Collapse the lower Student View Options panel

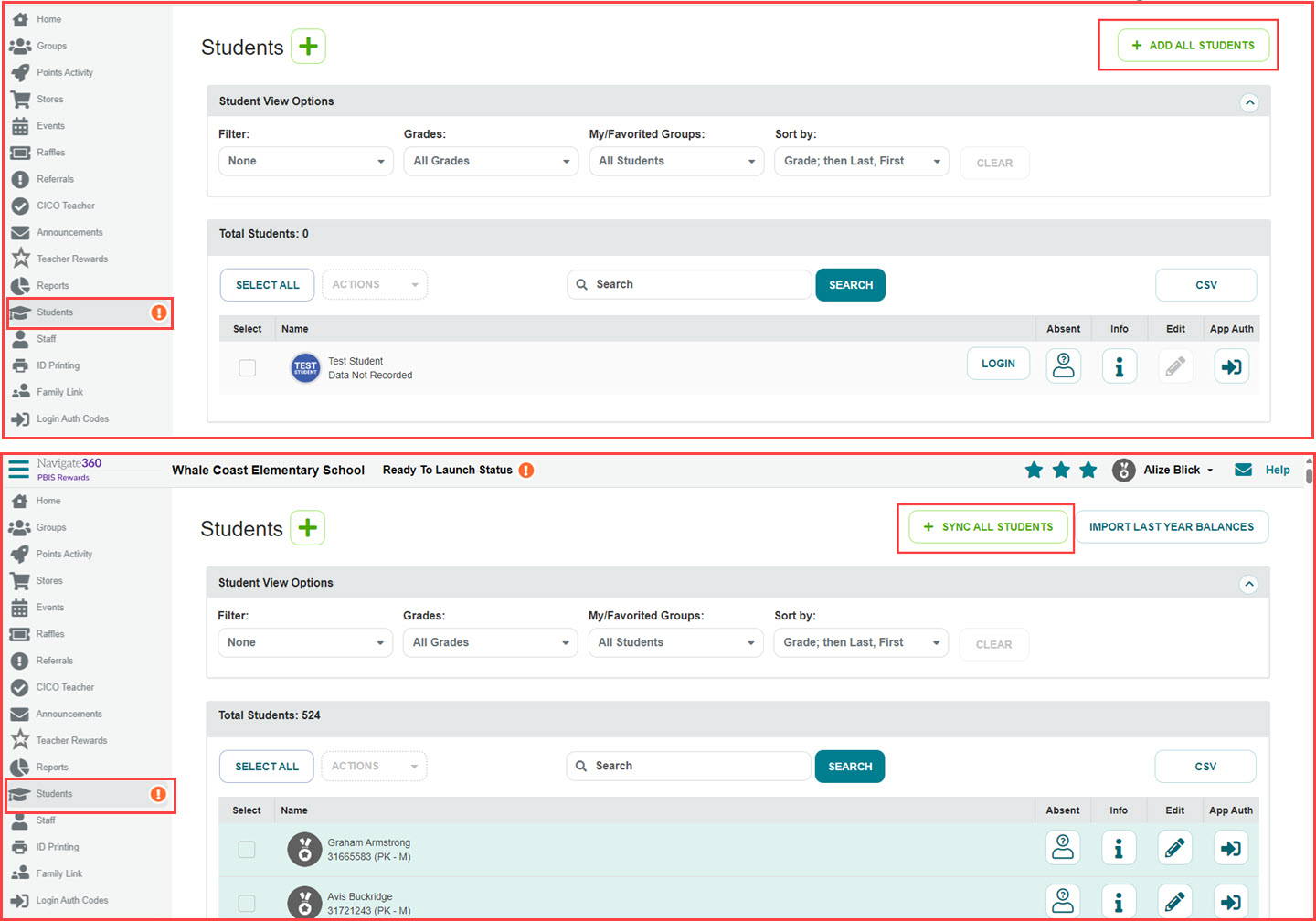(x=1248, y=584)
